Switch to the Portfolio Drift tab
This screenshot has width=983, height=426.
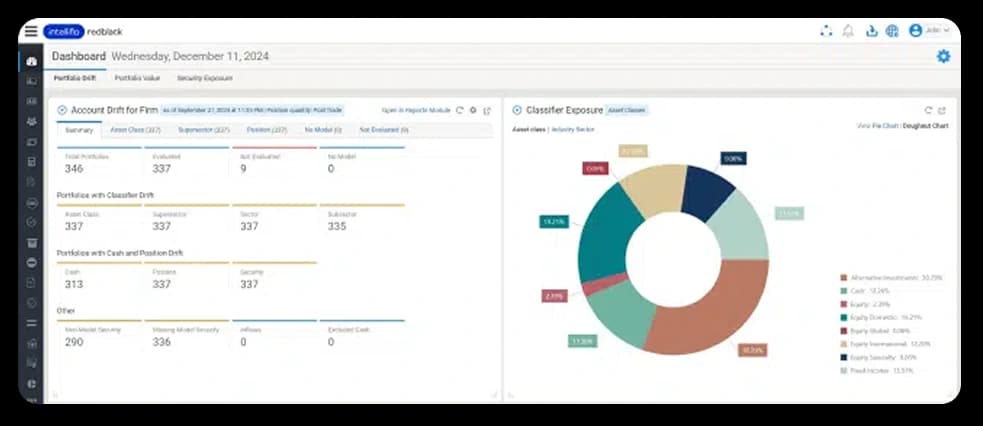75,78
